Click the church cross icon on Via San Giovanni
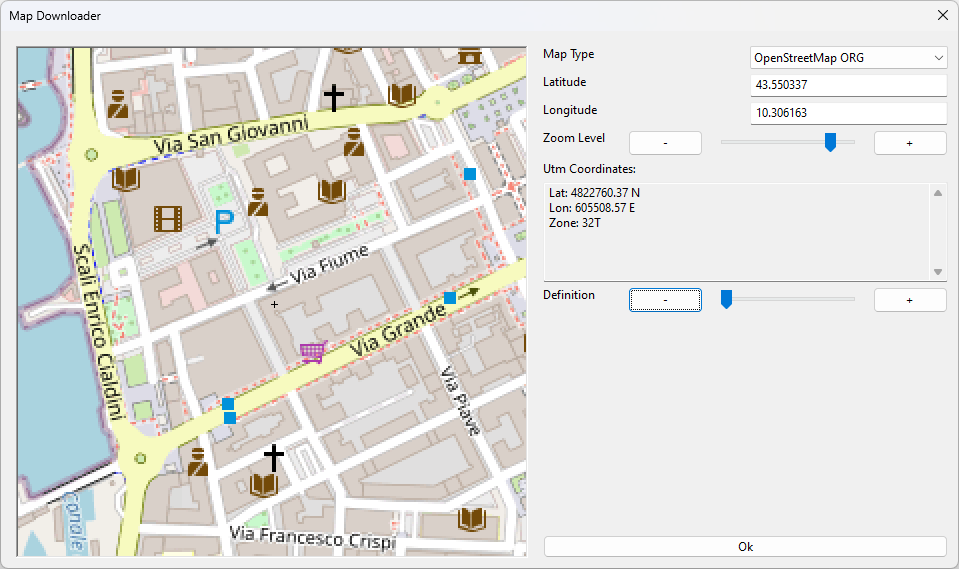This screenshot has height=569, width=959. coord(333,98)
